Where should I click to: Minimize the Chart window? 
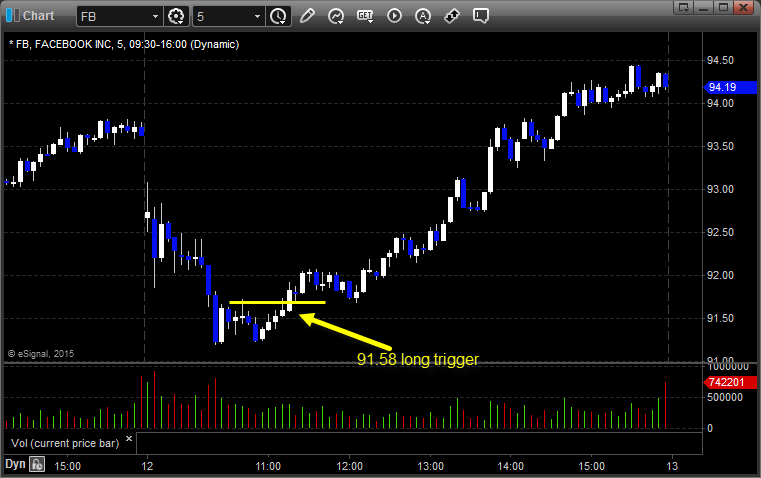(704, 7)
